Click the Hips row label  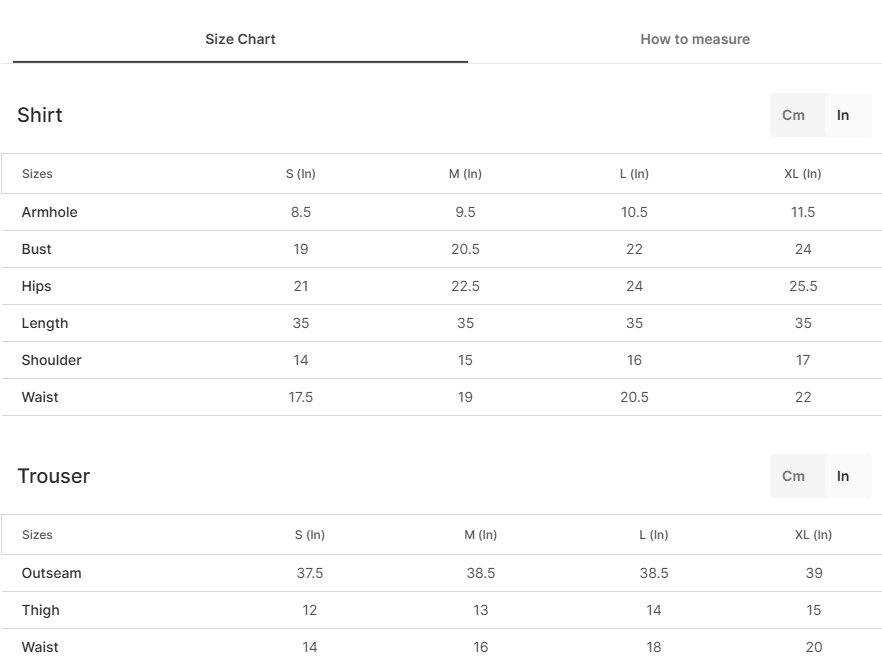click(x=37, y=286)
